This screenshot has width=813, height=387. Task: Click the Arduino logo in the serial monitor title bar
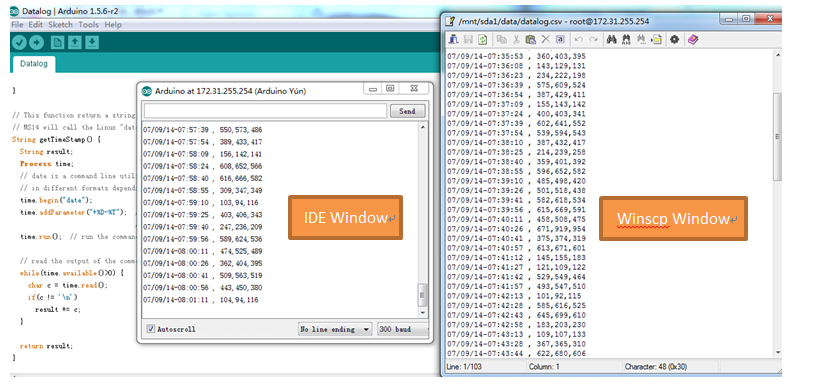pyautogui.click(x=147, y=91)
